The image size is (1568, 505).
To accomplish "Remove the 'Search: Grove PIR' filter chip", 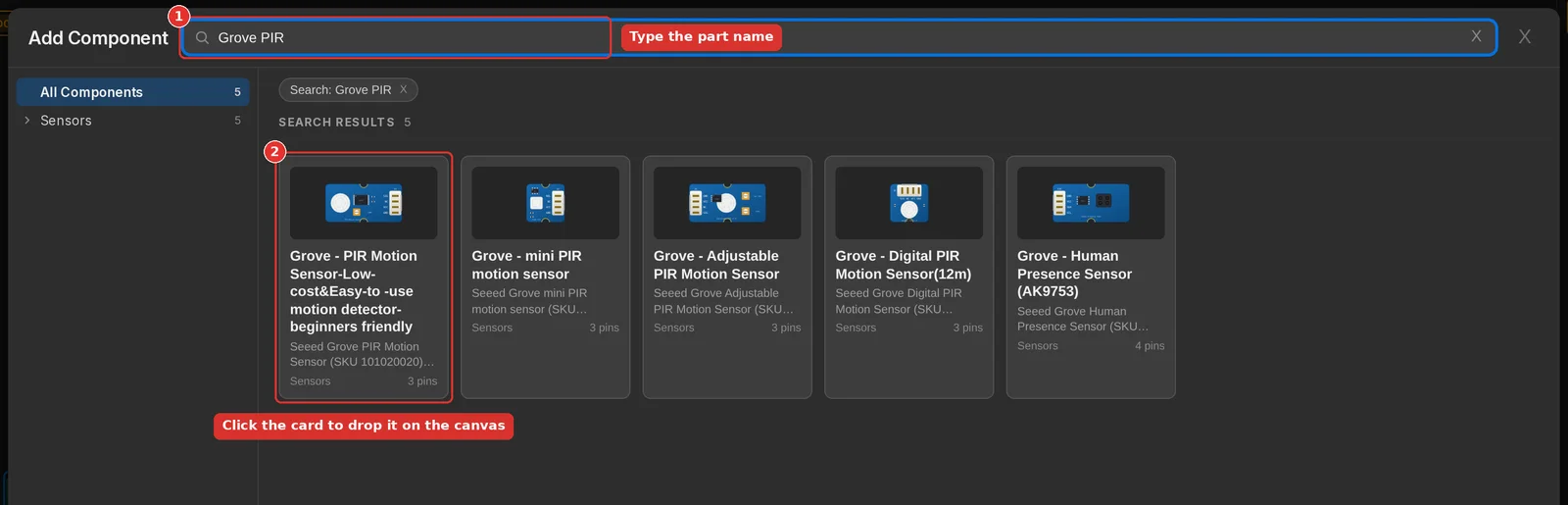I will 404,89.
